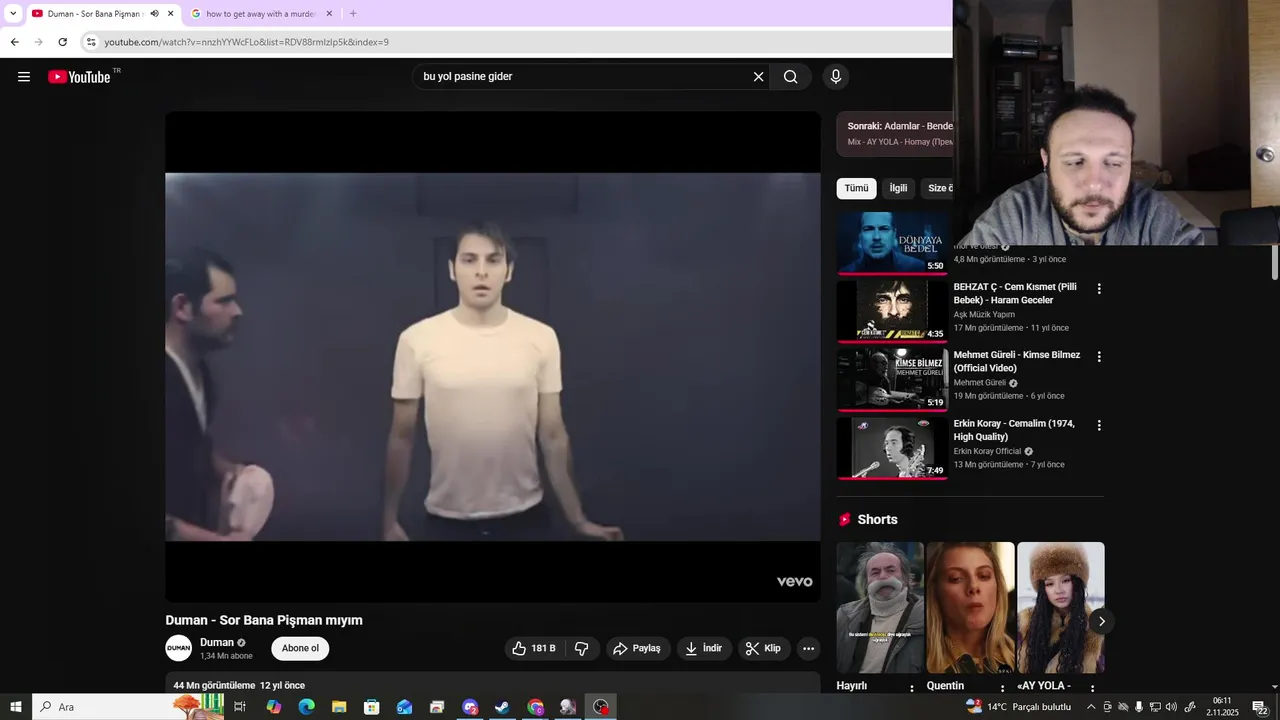Open the Quentin short thumbnail
This screenshot has width=1280, height=720.
(x=970, y=607)
